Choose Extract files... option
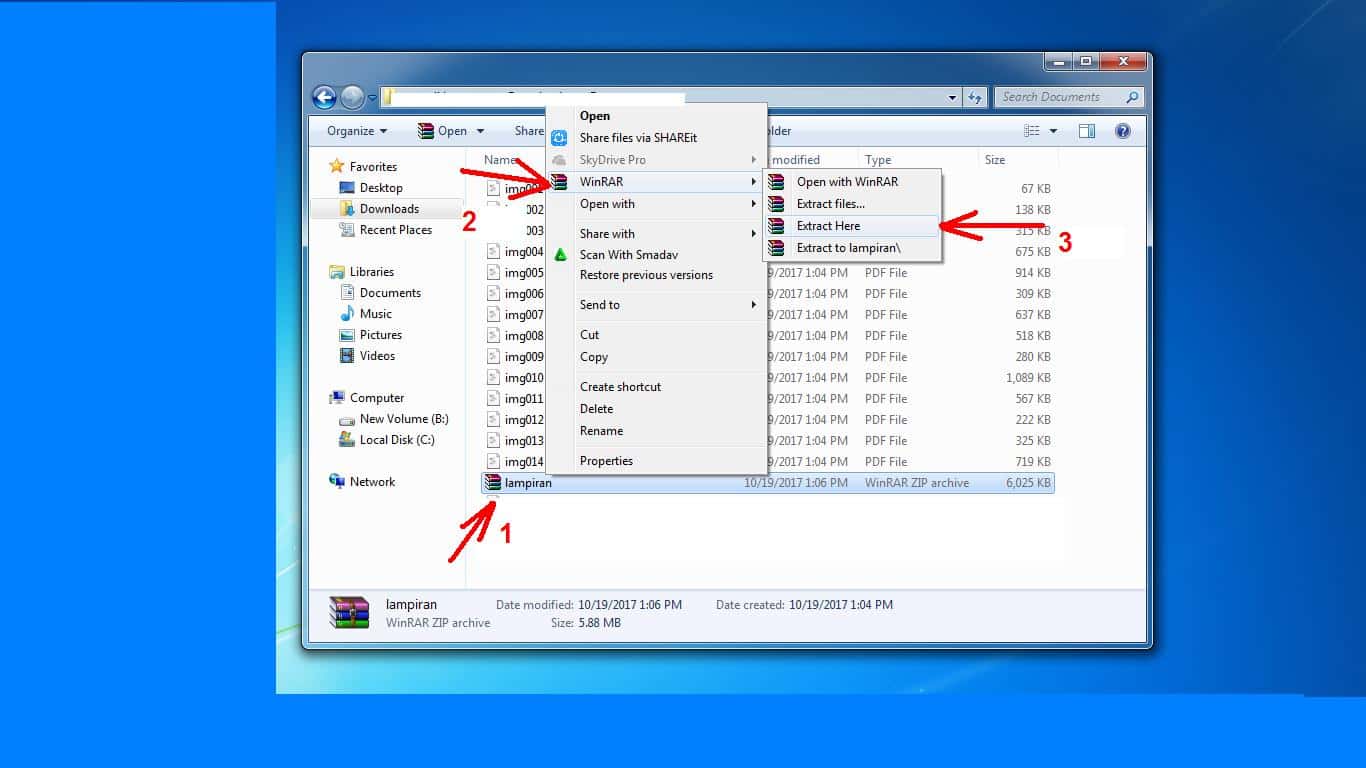 coord(830,204)
